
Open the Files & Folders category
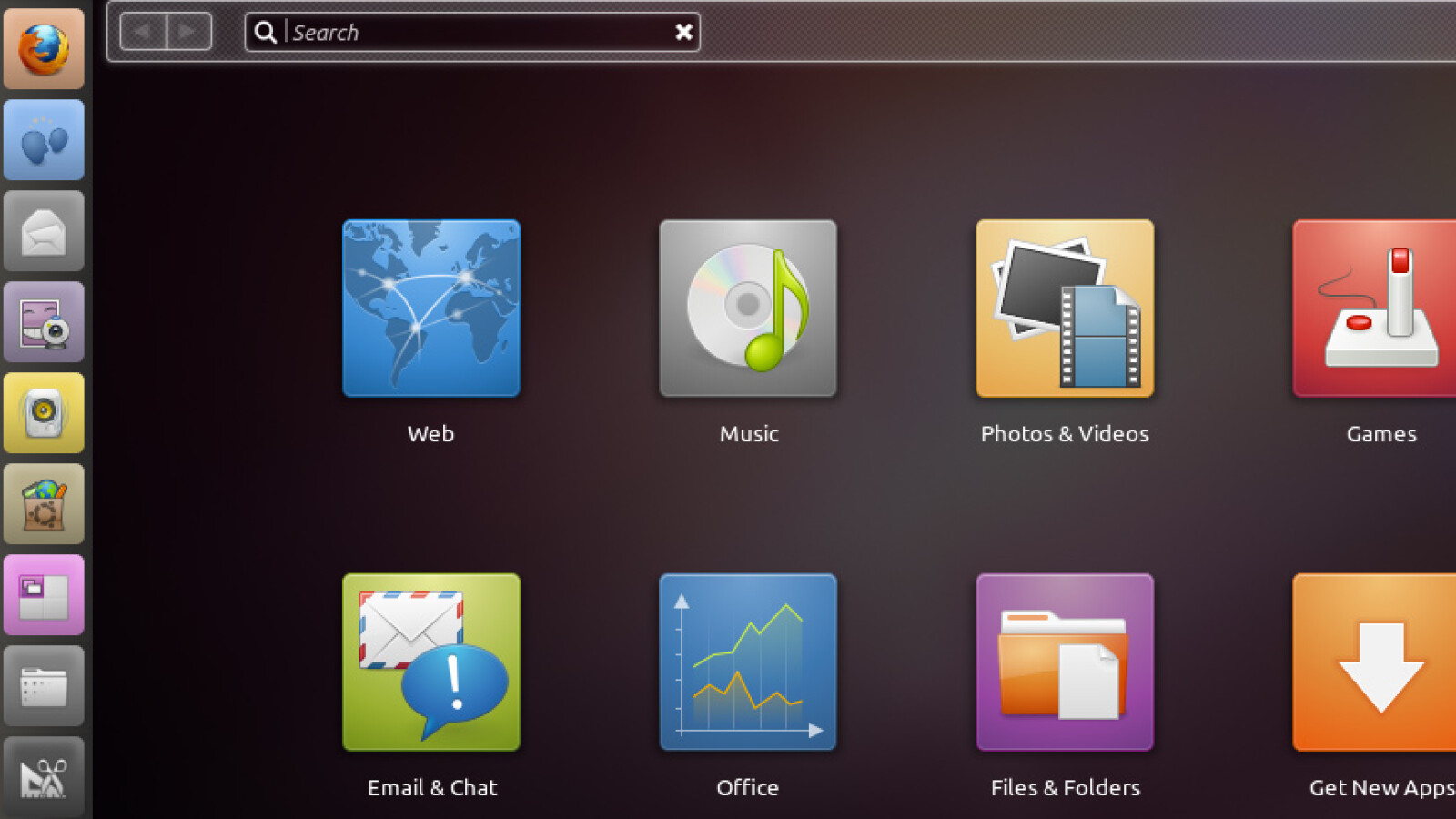1065,662
